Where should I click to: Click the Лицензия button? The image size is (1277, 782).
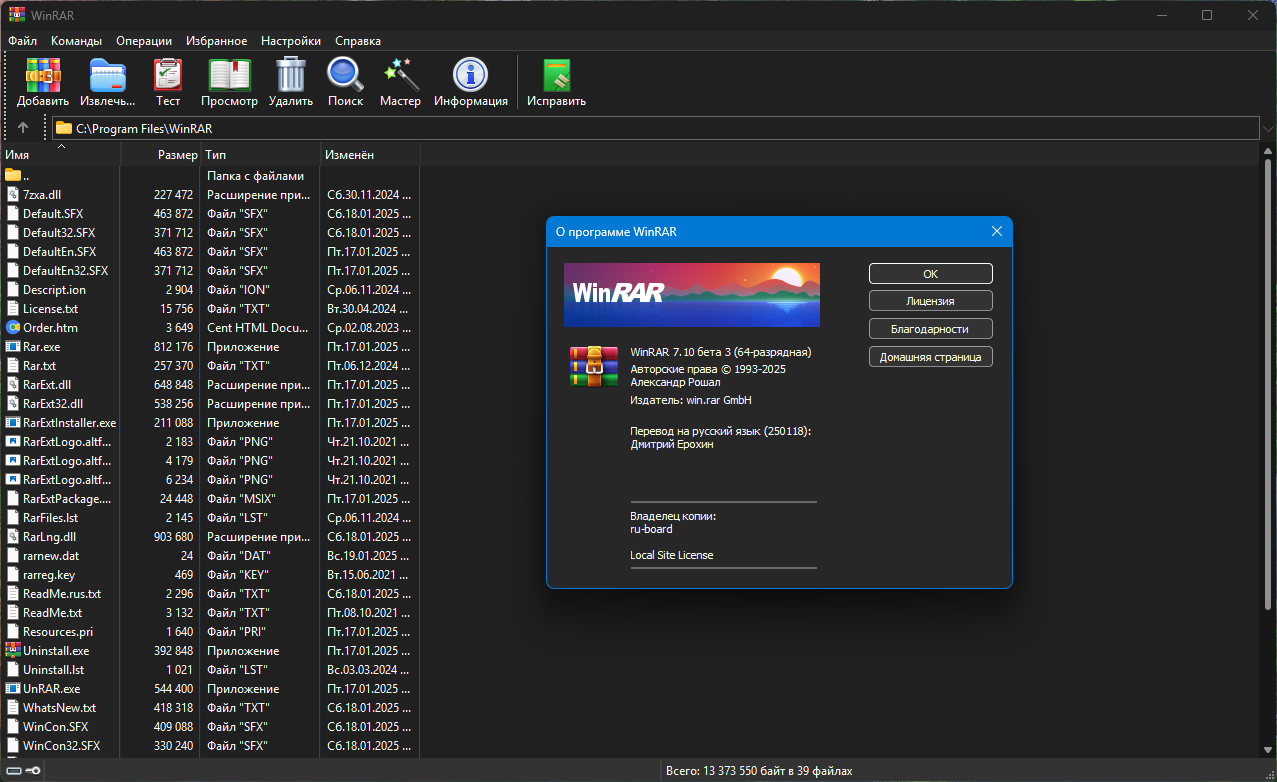931,301
